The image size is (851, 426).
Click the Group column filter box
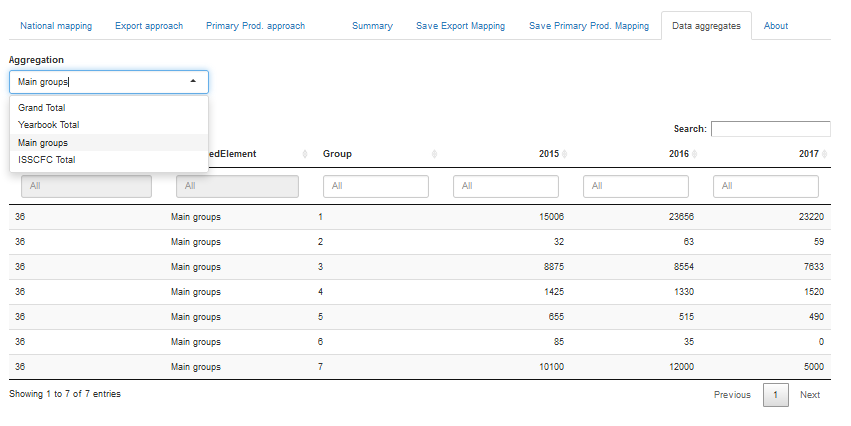pos(375,186)
